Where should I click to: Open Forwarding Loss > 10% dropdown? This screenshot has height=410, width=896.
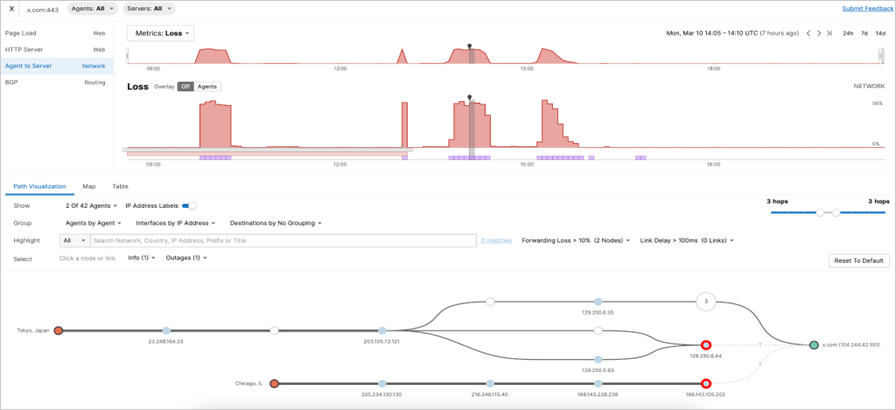tap(576, 240)
